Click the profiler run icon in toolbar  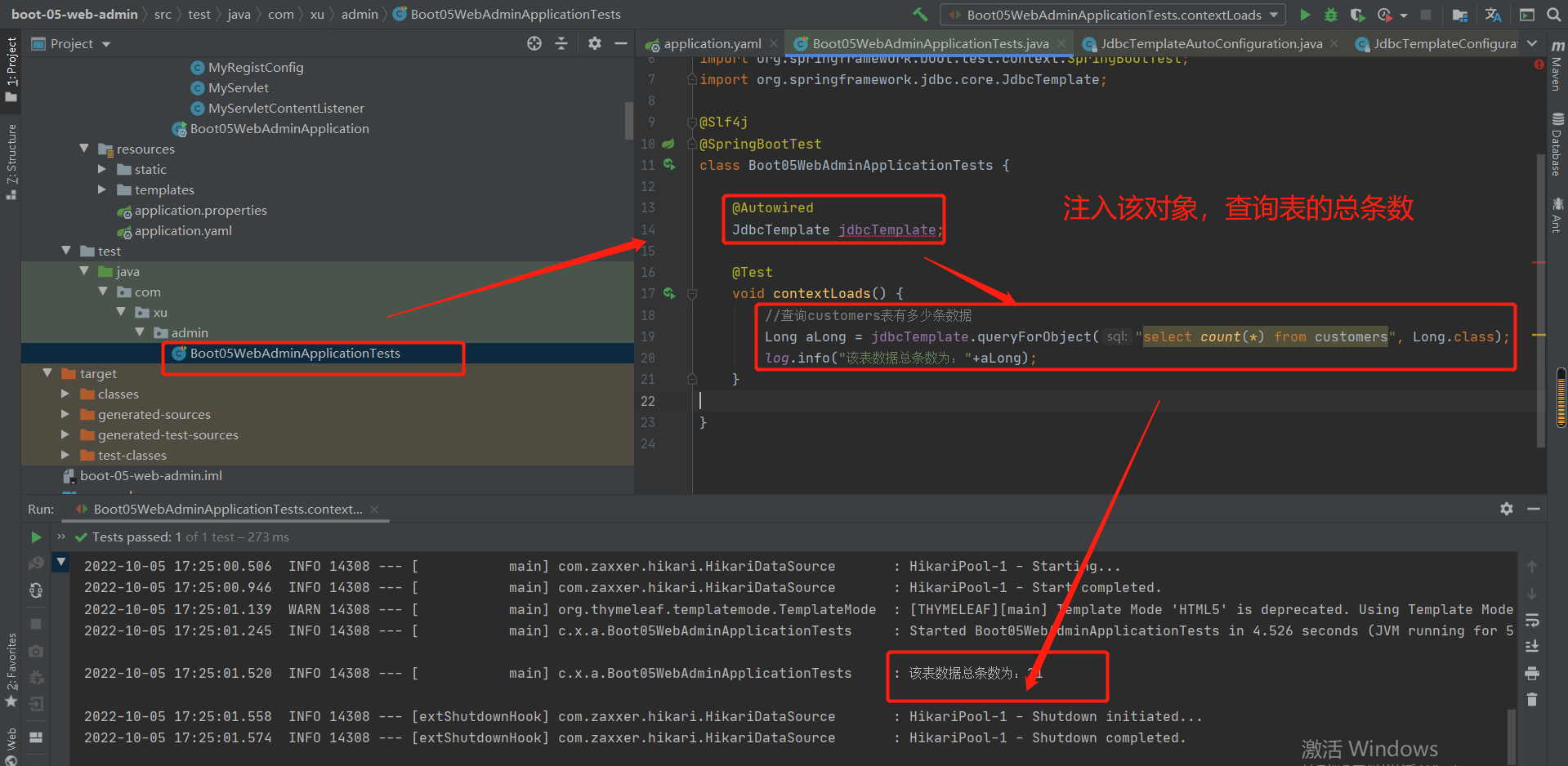pos(1384,15)
